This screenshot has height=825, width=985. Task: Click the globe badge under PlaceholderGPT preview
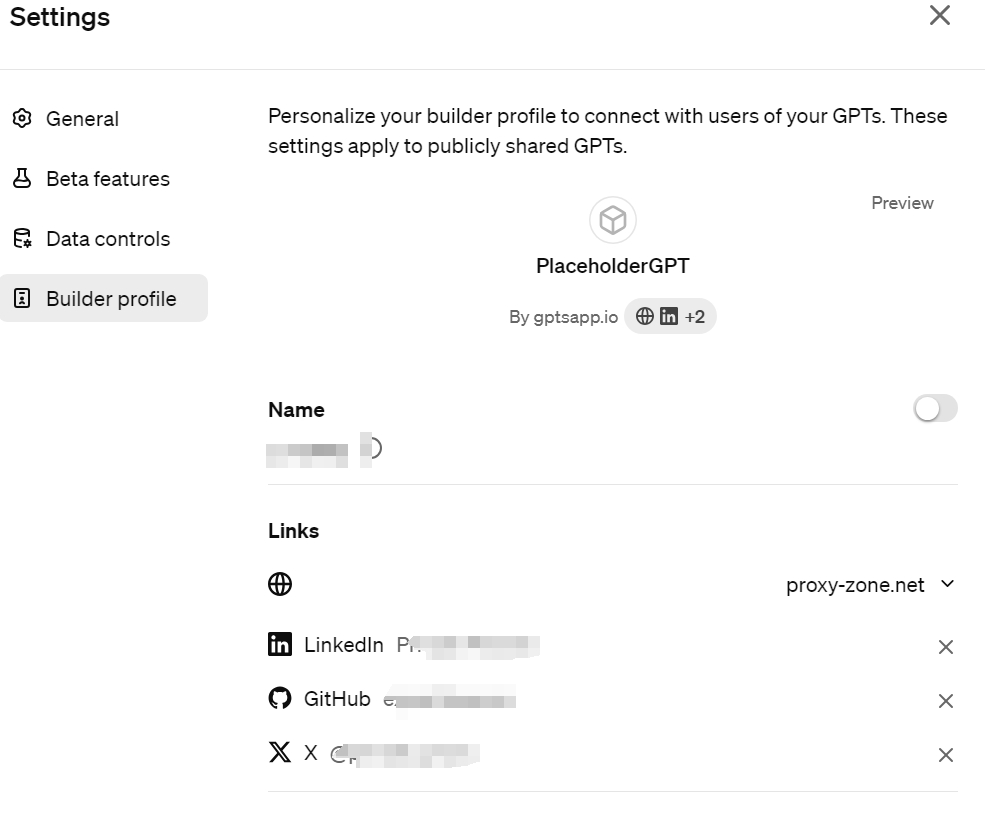coord(645,316)
